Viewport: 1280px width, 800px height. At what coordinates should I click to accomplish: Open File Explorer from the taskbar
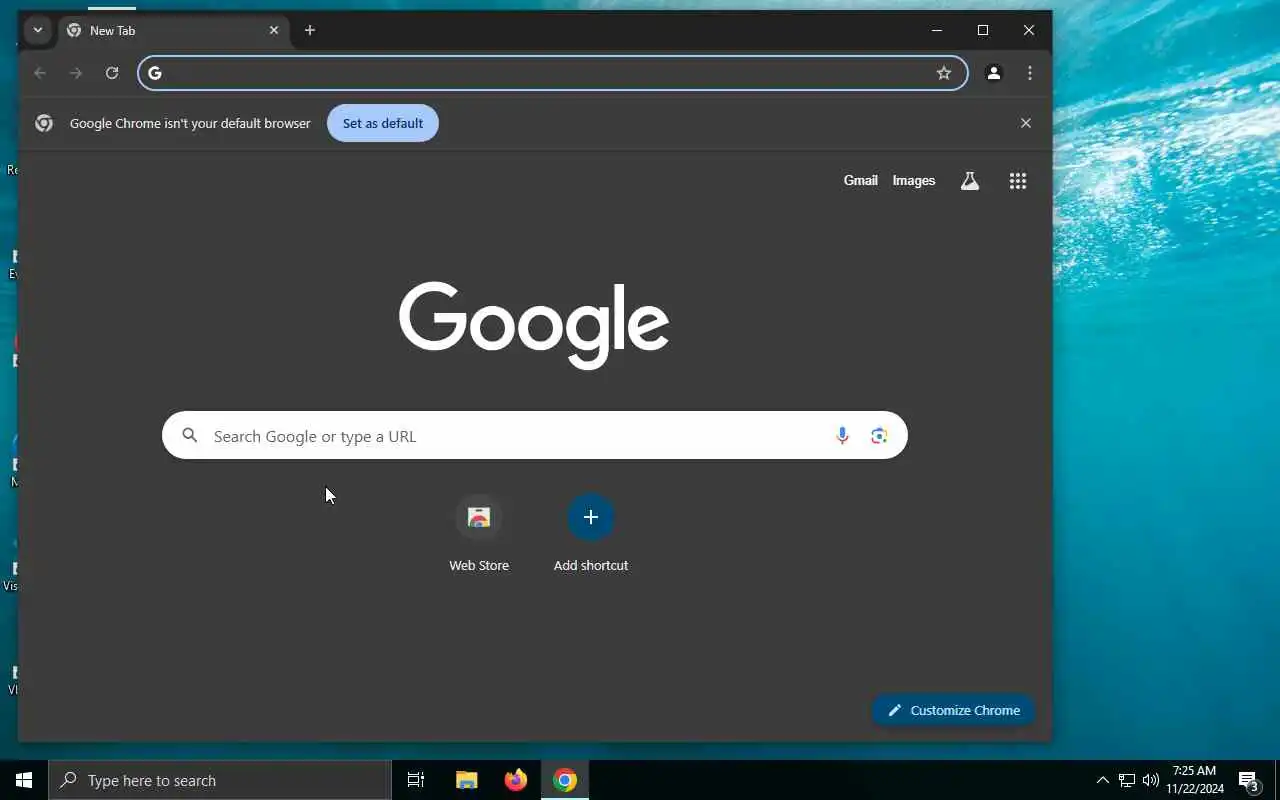tap(466, 780)
